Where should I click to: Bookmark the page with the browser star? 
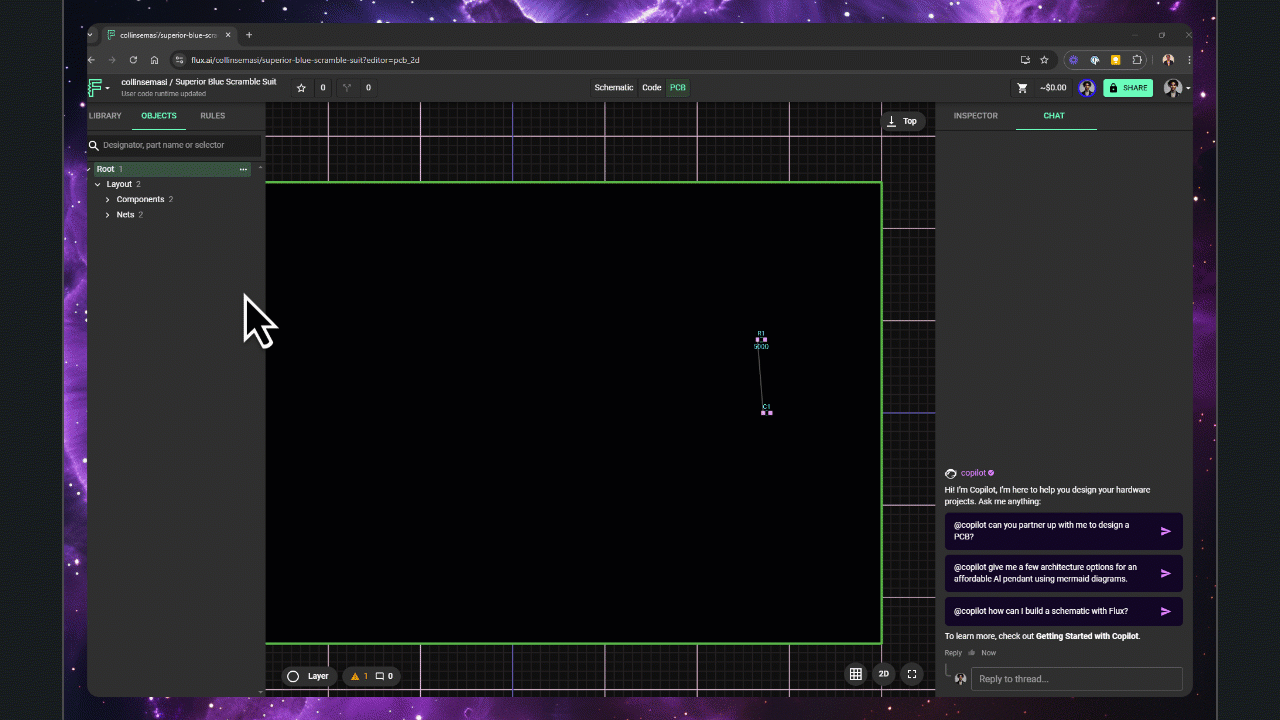[x=1044, y=60]
